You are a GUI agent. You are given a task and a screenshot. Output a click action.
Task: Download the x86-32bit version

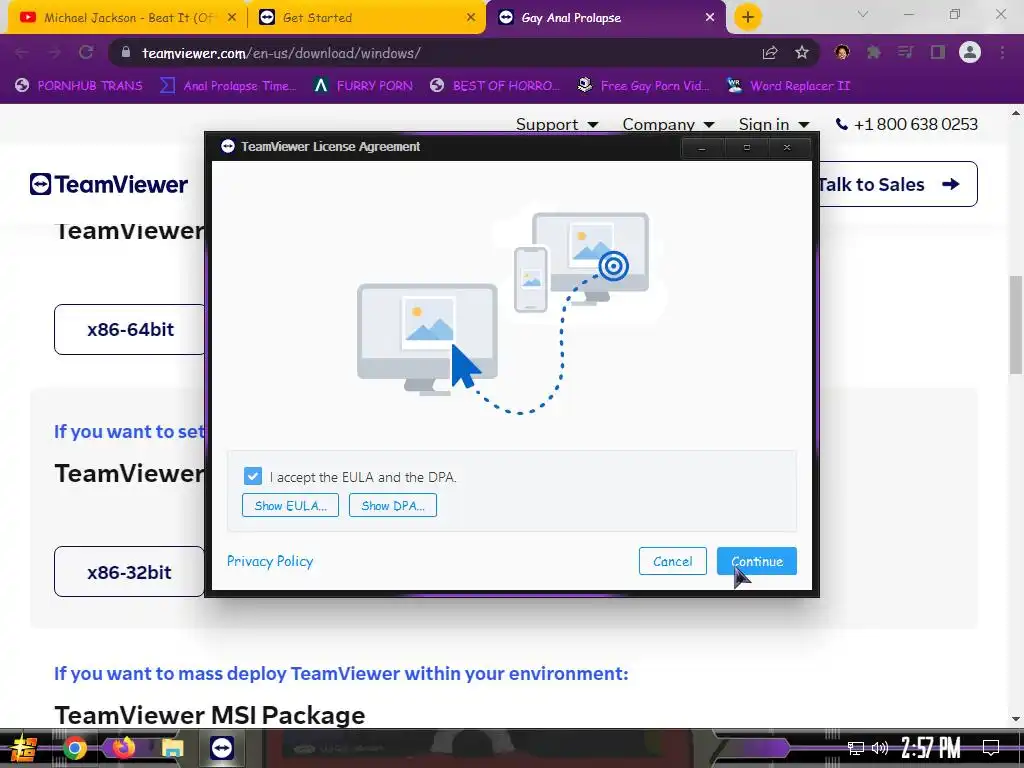click(x=129, y=571)
